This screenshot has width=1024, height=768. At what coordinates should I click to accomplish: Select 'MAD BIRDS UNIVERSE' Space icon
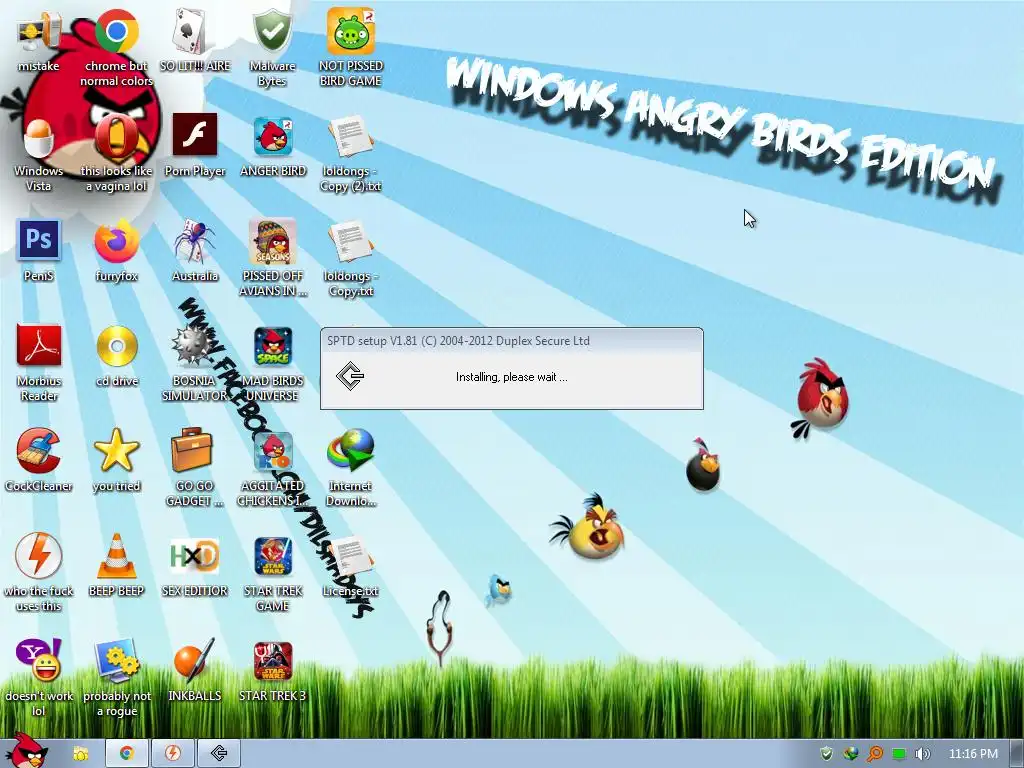tap(273, 363)
